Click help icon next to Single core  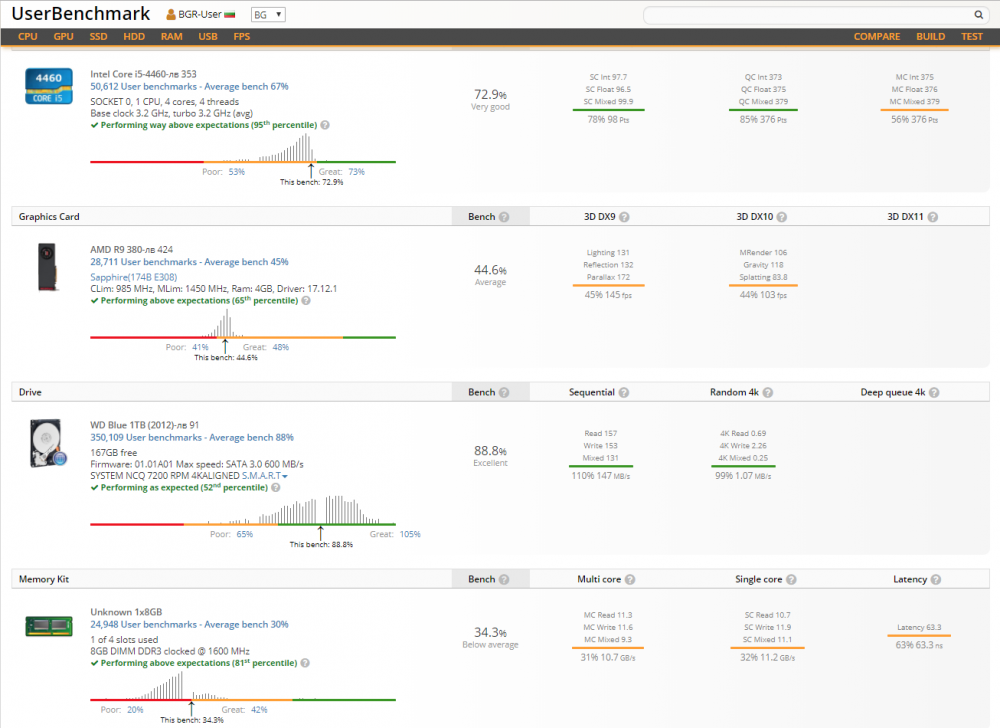point(791,579)
